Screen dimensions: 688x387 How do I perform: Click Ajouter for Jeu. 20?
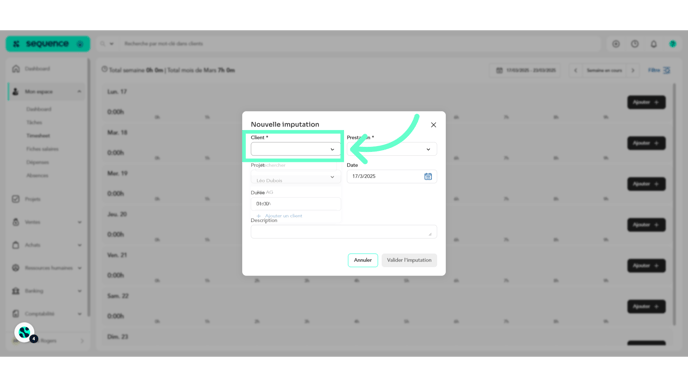click(646, 225)
